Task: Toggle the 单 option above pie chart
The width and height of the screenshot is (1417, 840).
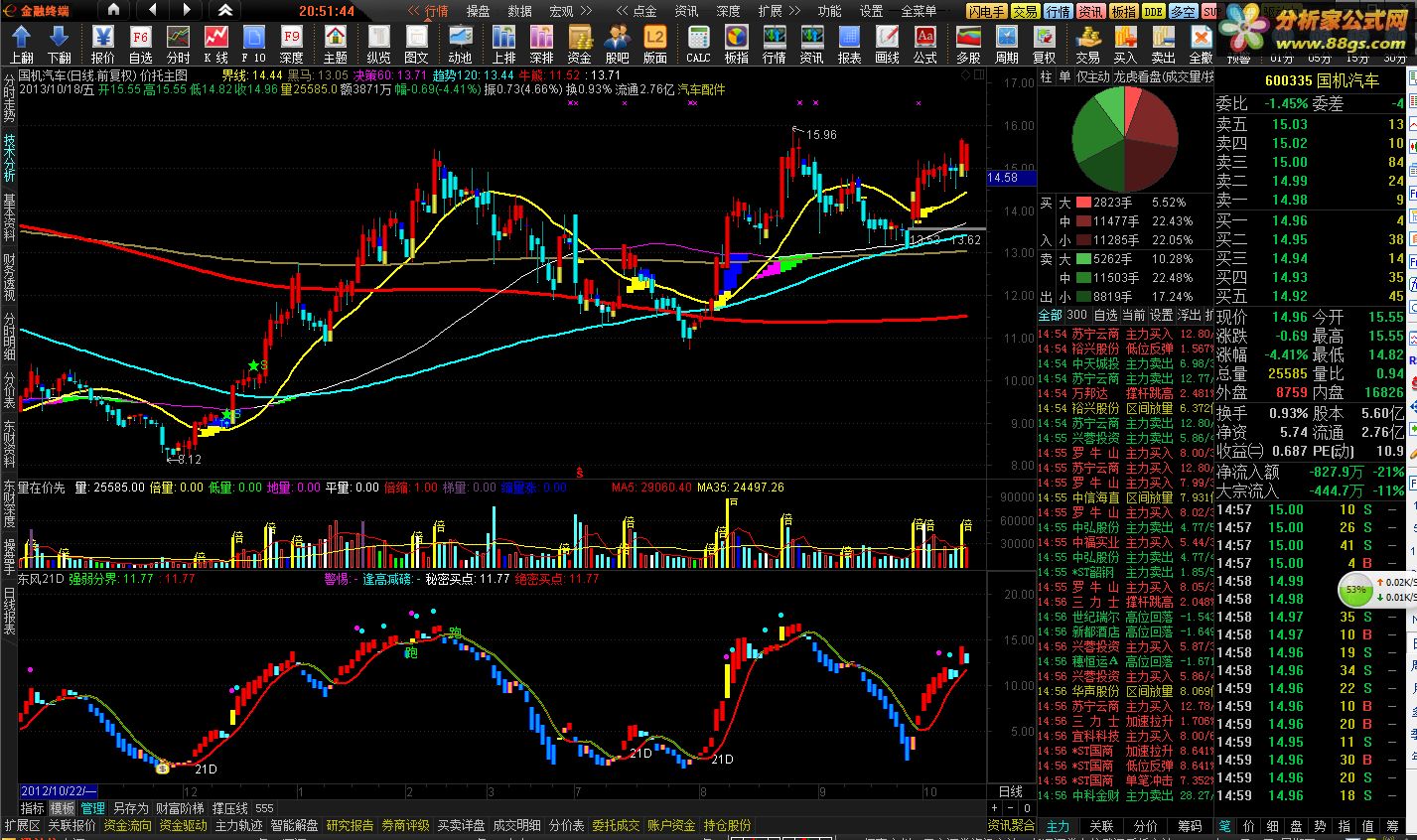Action: 1064,76
